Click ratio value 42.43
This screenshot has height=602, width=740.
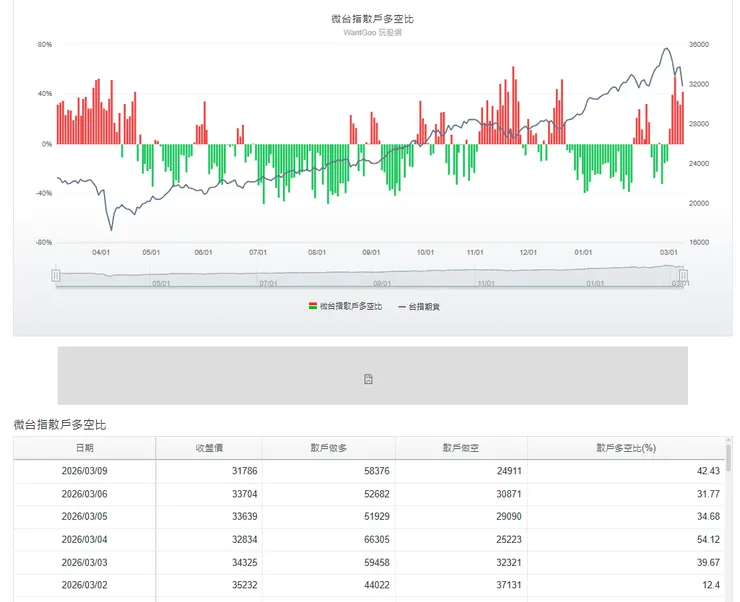coord(708,471)
